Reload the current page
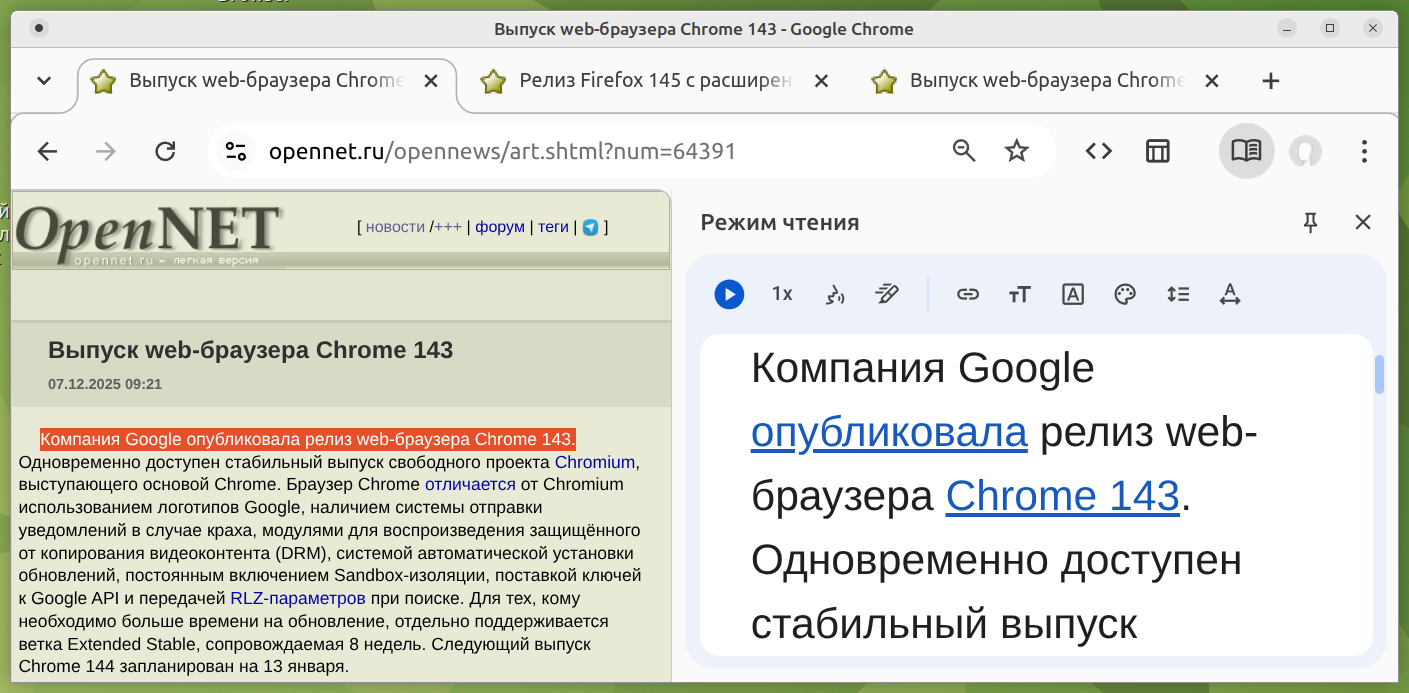 [165, 151]
